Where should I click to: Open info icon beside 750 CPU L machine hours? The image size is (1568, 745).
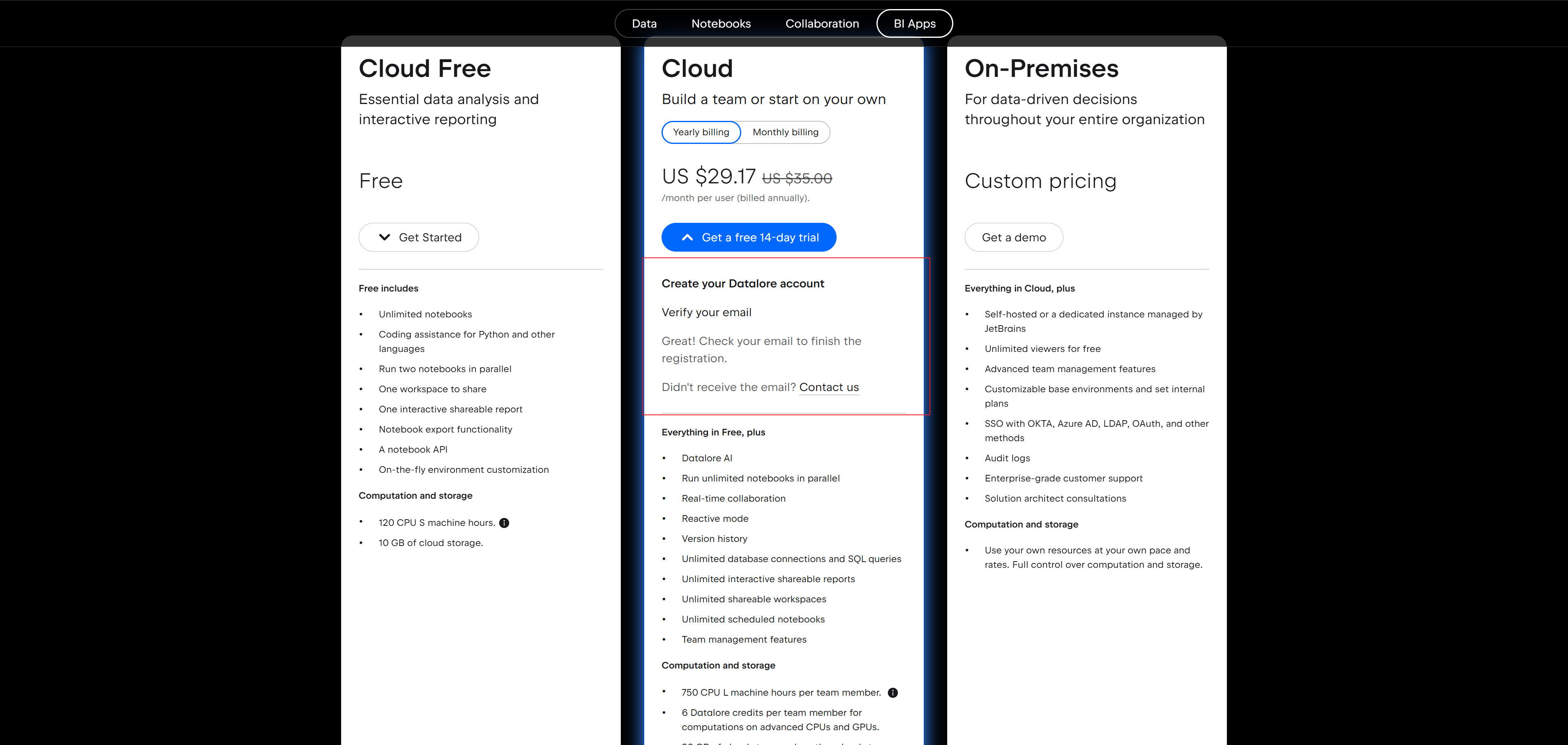[x=893, y=693]
